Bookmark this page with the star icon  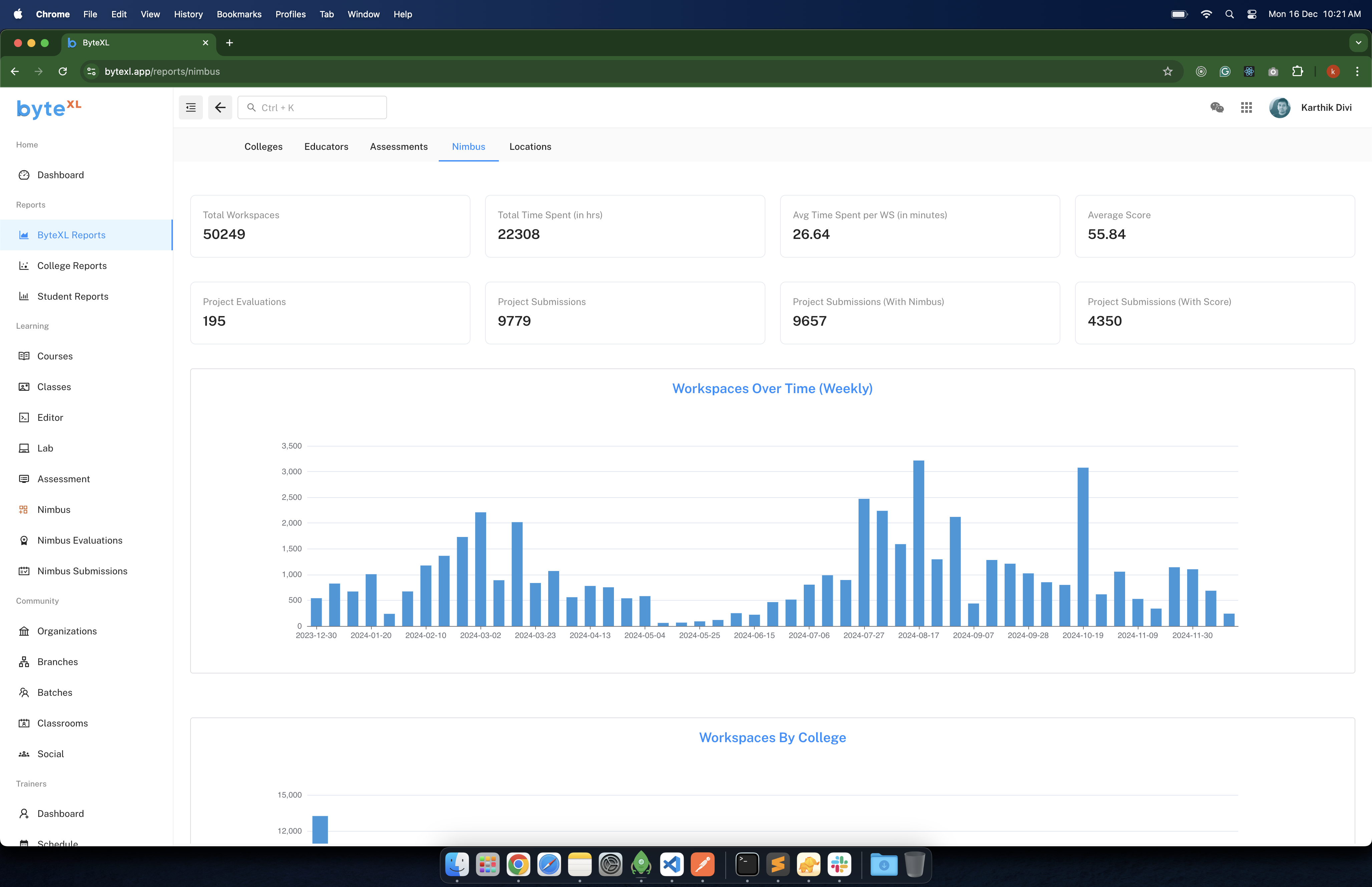point(1167,71)
